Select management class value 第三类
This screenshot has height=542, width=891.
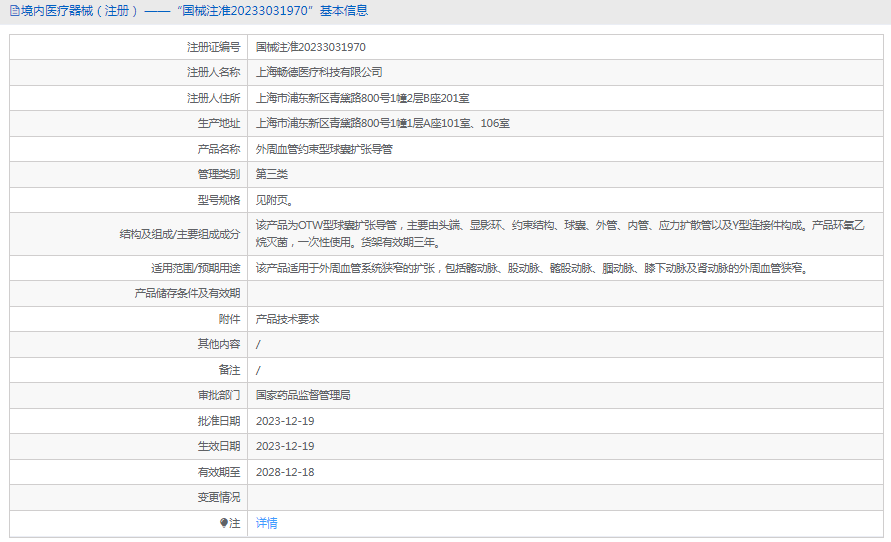272,174
